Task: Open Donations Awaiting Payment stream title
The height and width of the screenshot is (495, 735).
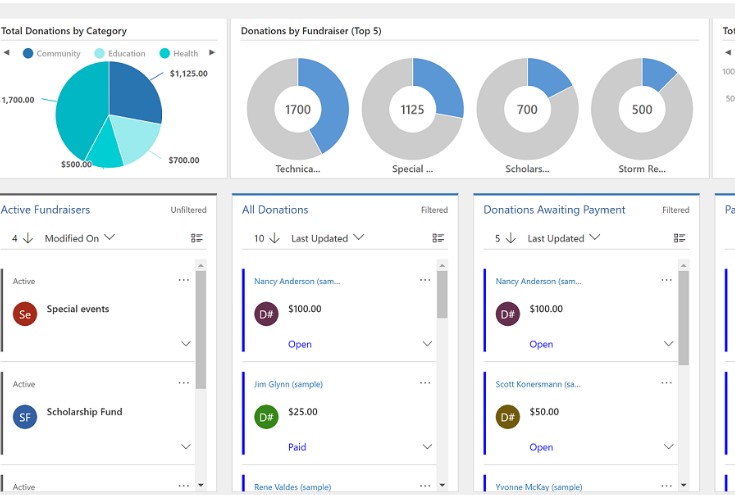Action: tap(554, 210)
